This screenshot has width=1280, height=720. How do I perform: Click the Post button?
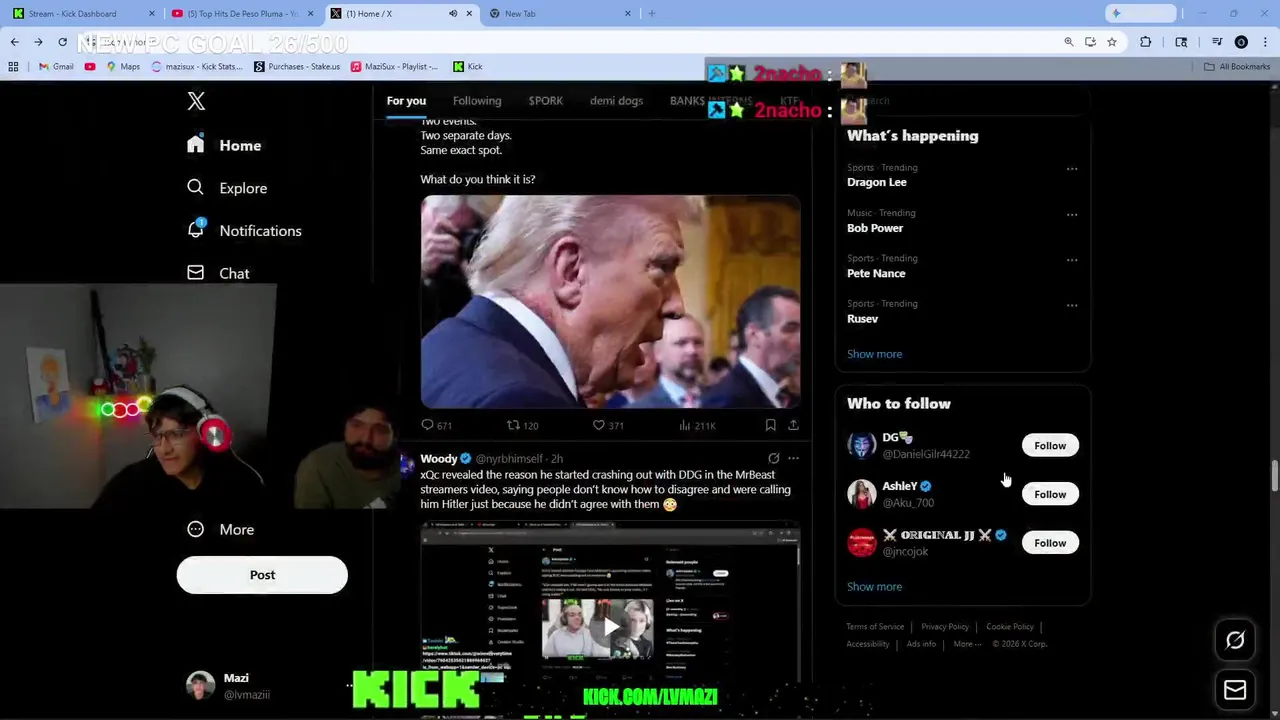pos(262,575)
